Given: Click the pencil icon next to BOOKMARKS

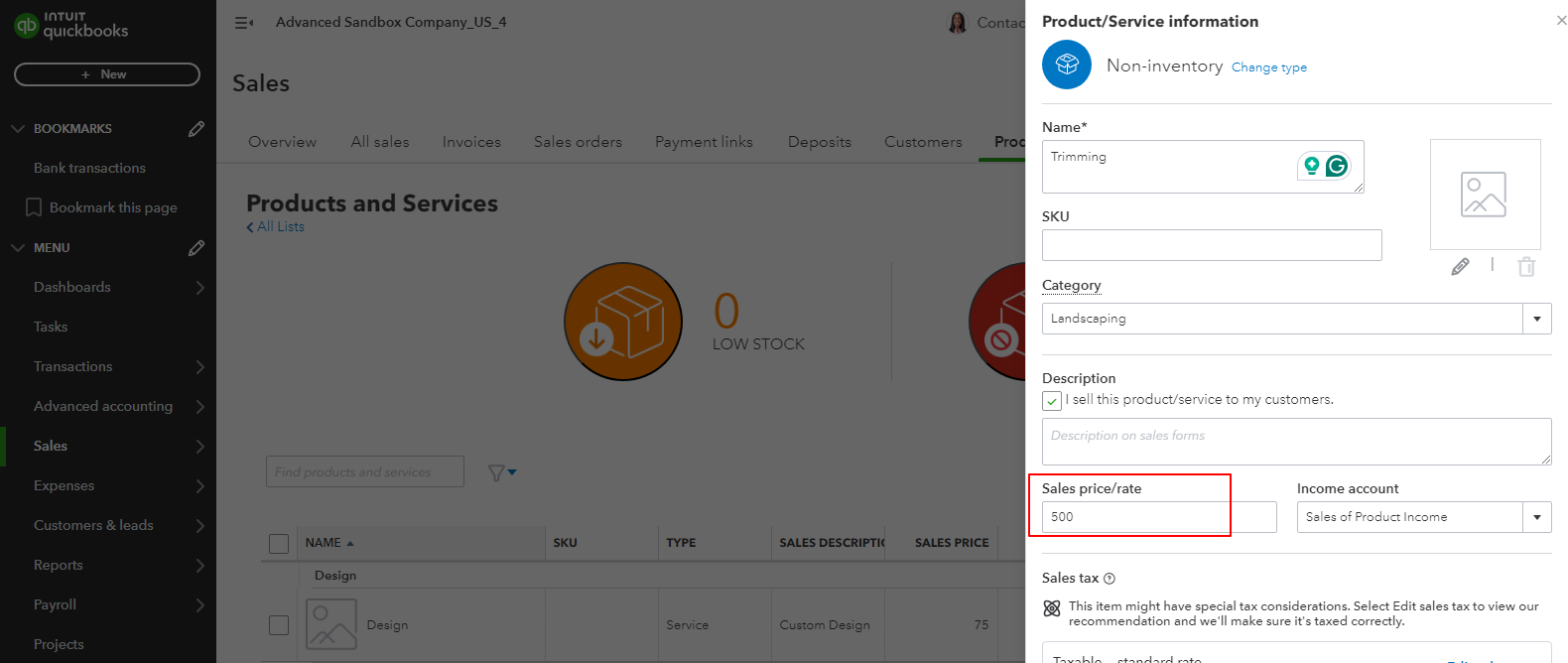Looking at the screenshot, I should coord(196,129).
